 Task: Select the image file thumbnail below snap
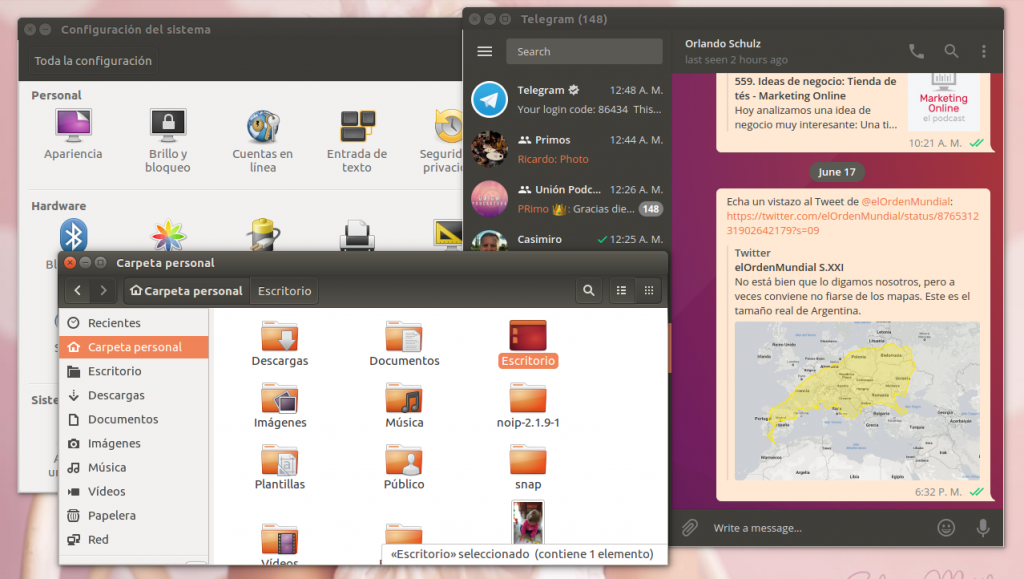[528, 522]
